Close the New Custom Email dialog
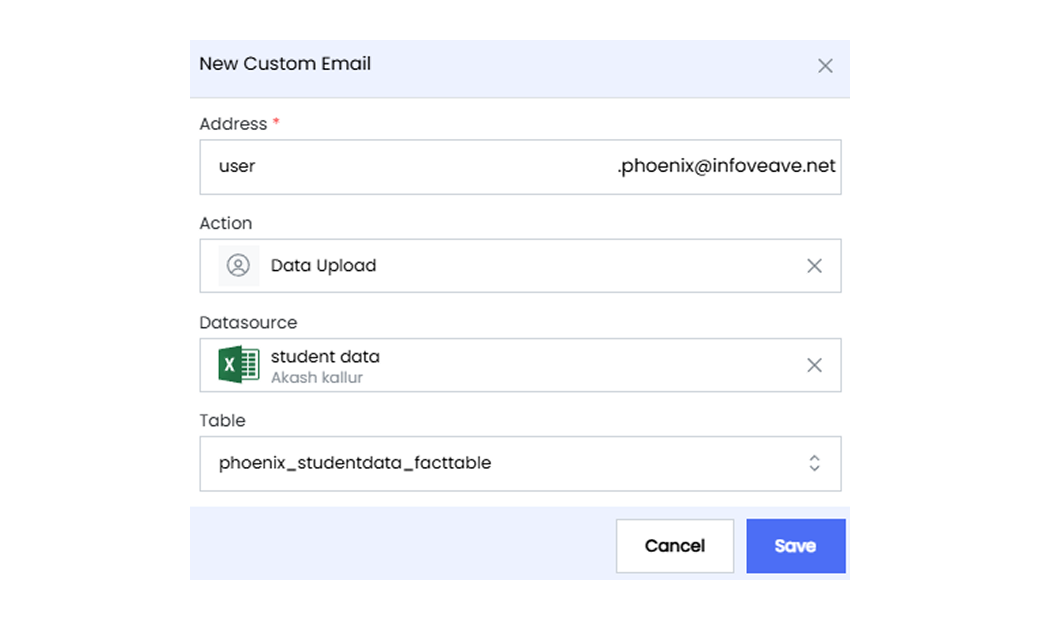The height and width of the screenshot is (620, 1040). [x=825, y=66]
